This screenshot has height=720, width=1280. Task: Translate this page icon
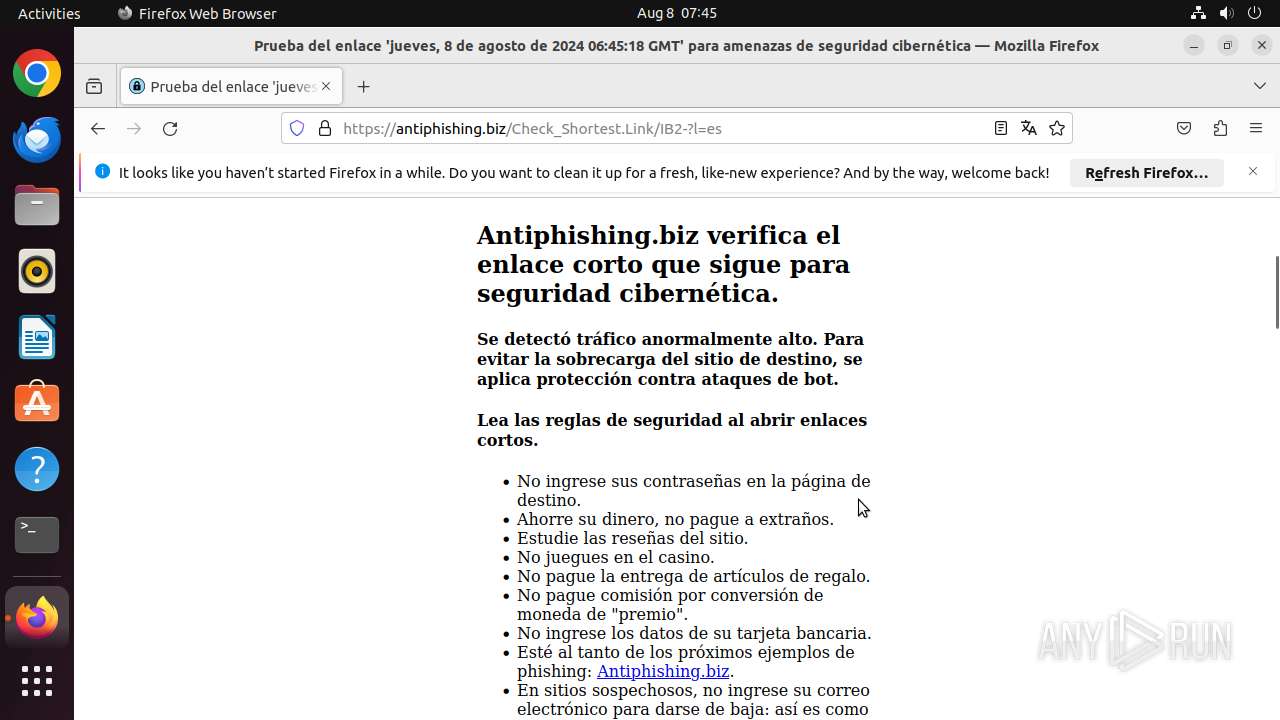pyautogui.click(x=1028, y=128)
